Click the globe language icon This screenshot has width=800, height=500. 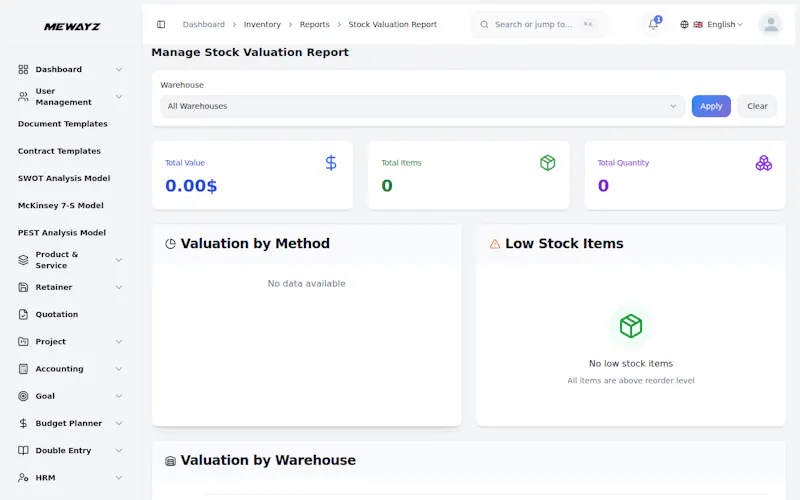pos(684,24)
